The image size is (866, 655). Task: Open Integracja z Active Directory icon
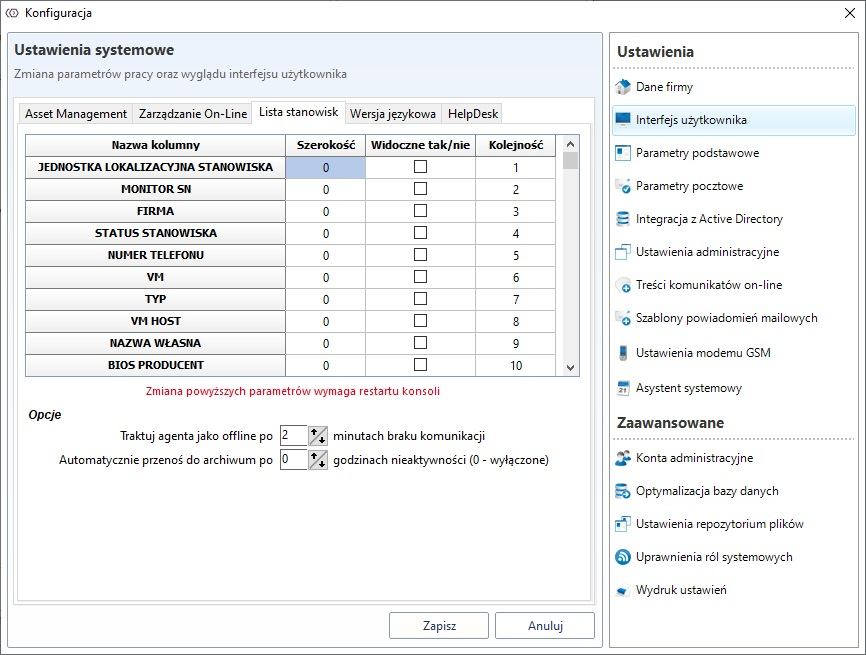point(623,219)
